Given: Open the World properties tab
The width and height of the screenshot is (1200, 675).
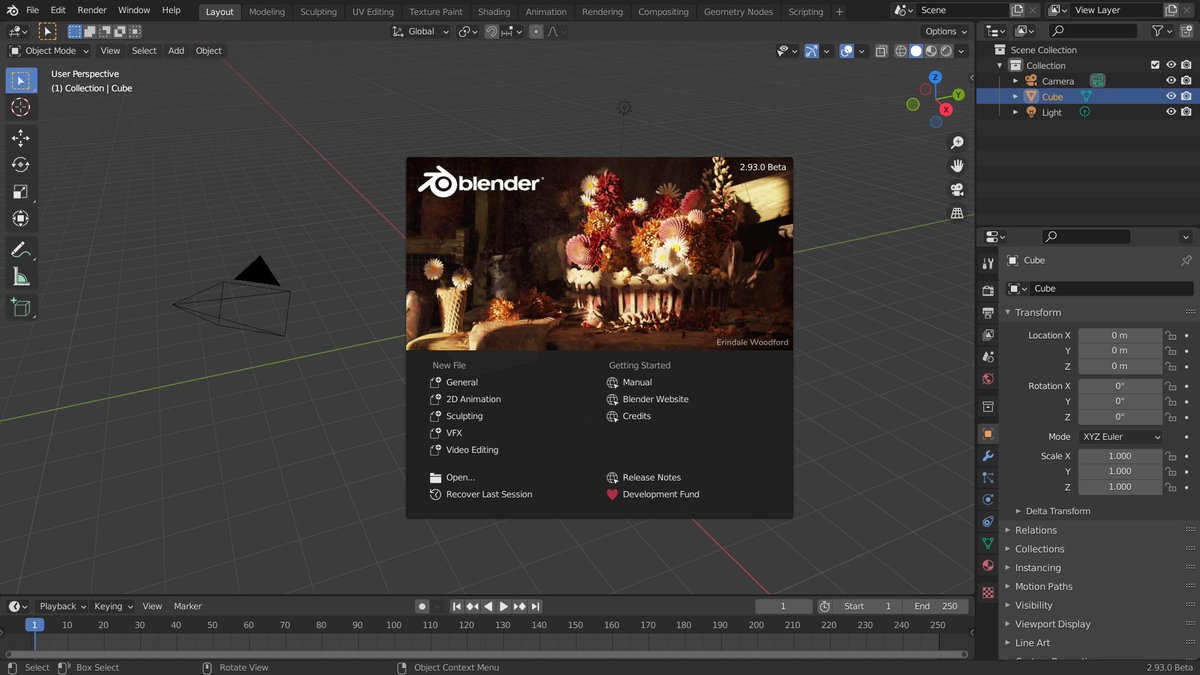Looking at the screenshot, I should coord(988,379).
